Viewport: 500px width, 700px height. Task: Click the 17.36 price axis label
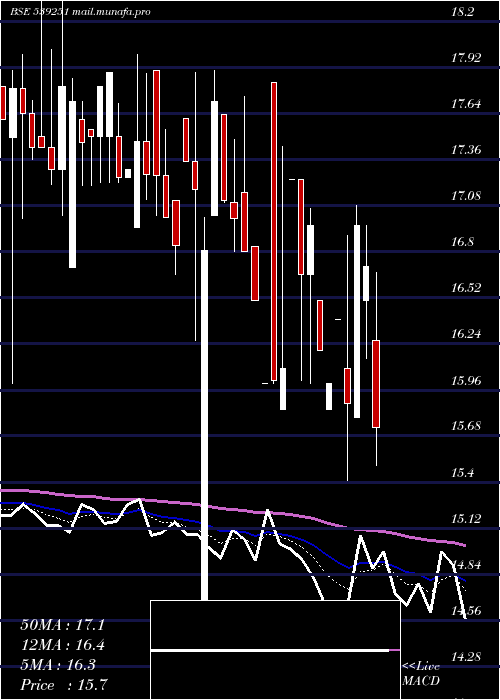(x=467, y=150)
